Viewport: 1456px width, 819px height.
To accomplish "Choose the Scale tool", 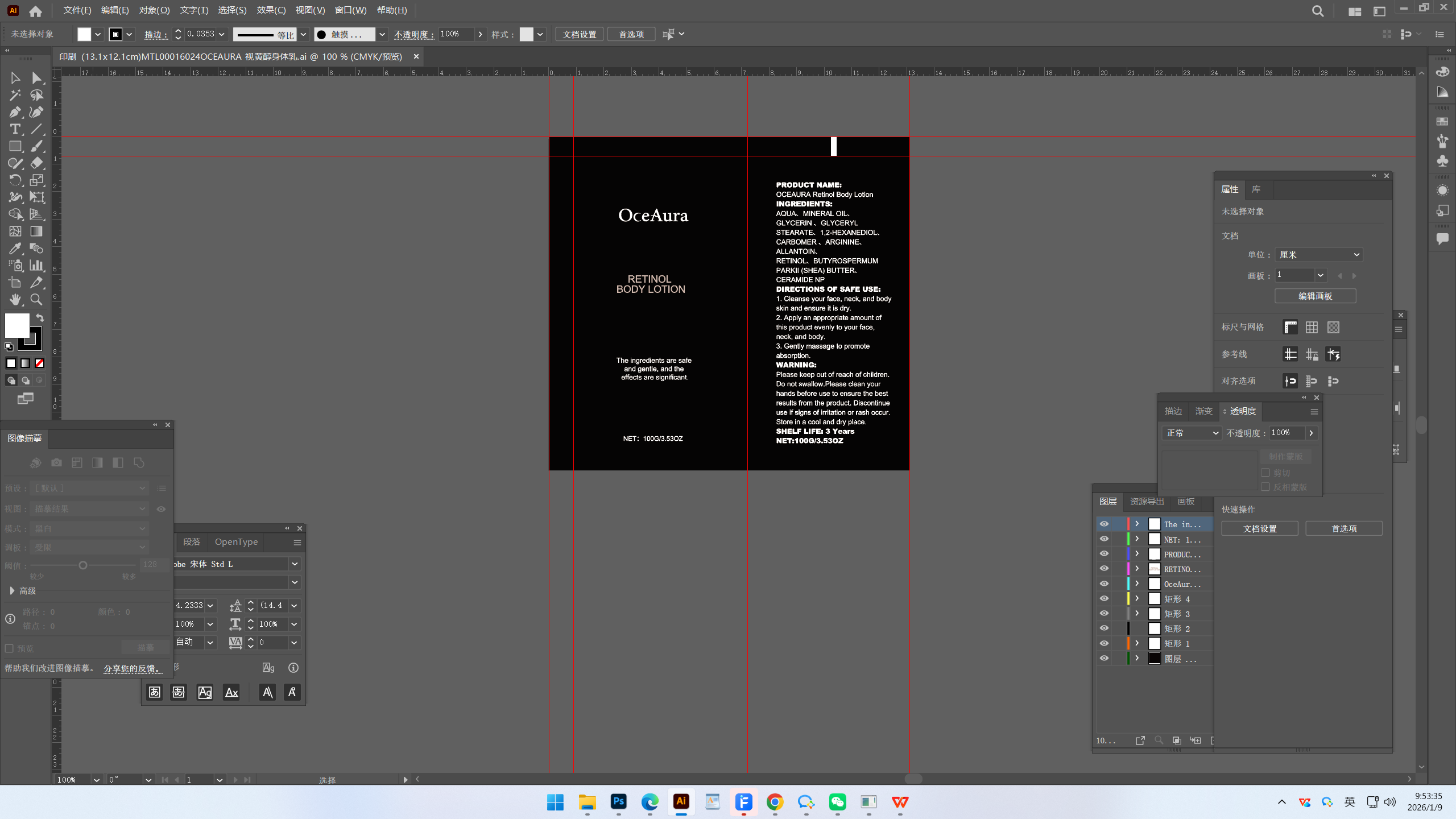I will 37,180.
